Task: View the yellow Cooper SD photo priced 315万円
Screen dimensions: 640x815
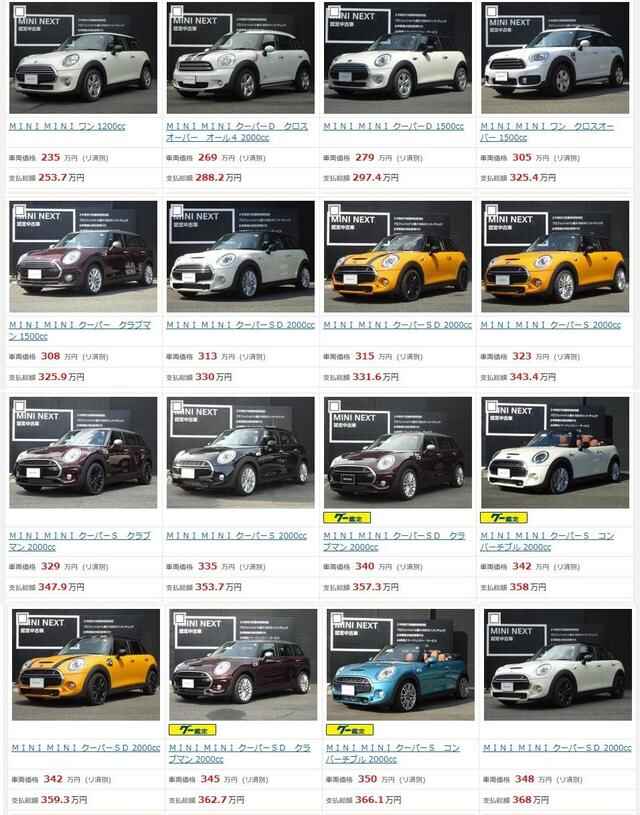Action: [x=398, y=257]
